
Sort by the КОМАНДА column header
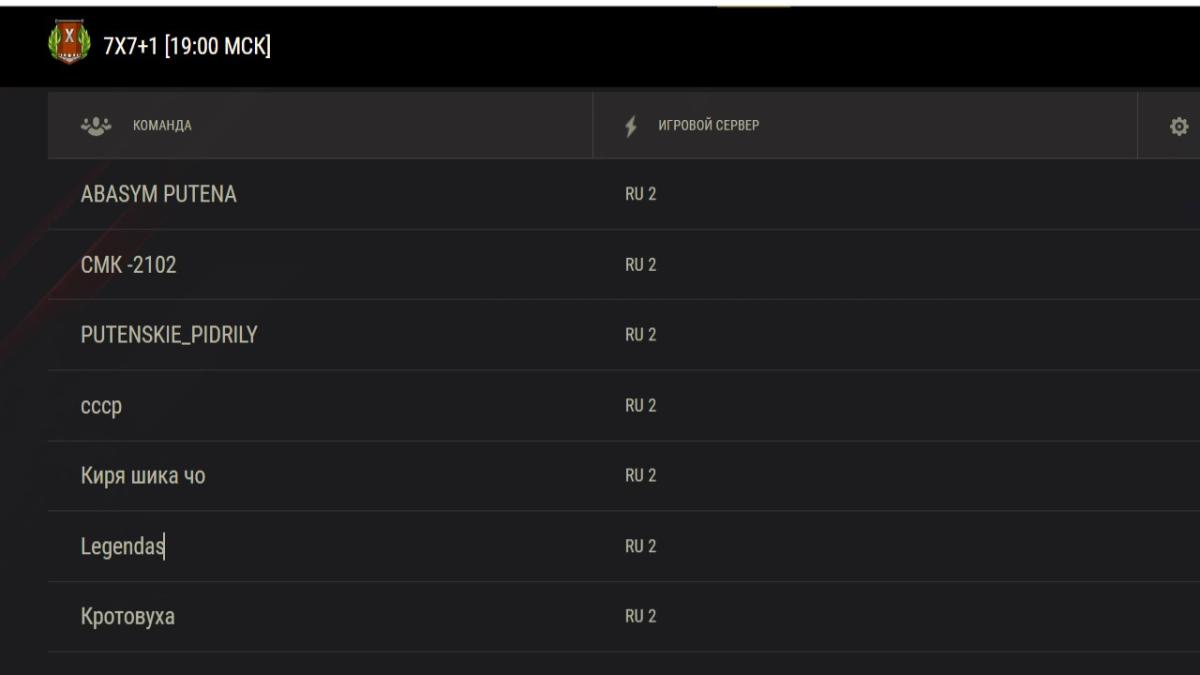pos(162,126)
